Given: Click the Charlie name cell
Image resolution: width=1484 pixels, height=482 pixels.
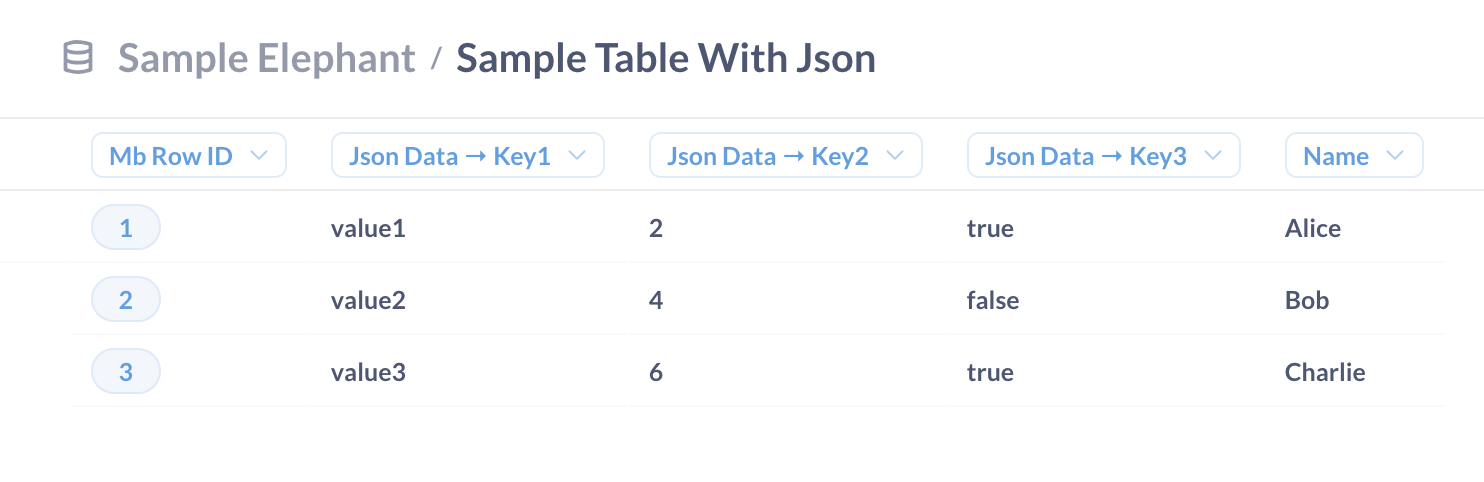Looking at the screenshot, I should (x=1325, y=372).
